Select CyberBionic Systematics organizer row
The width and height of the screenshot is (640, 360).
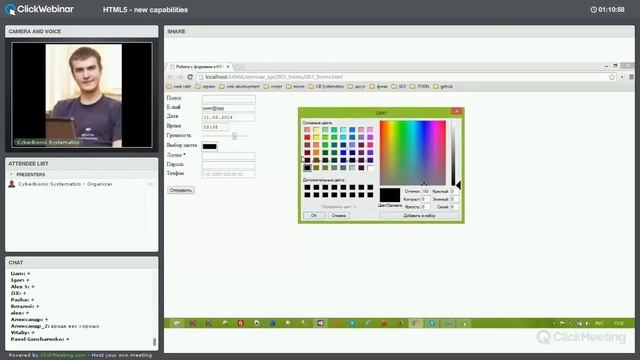(81, 184)
